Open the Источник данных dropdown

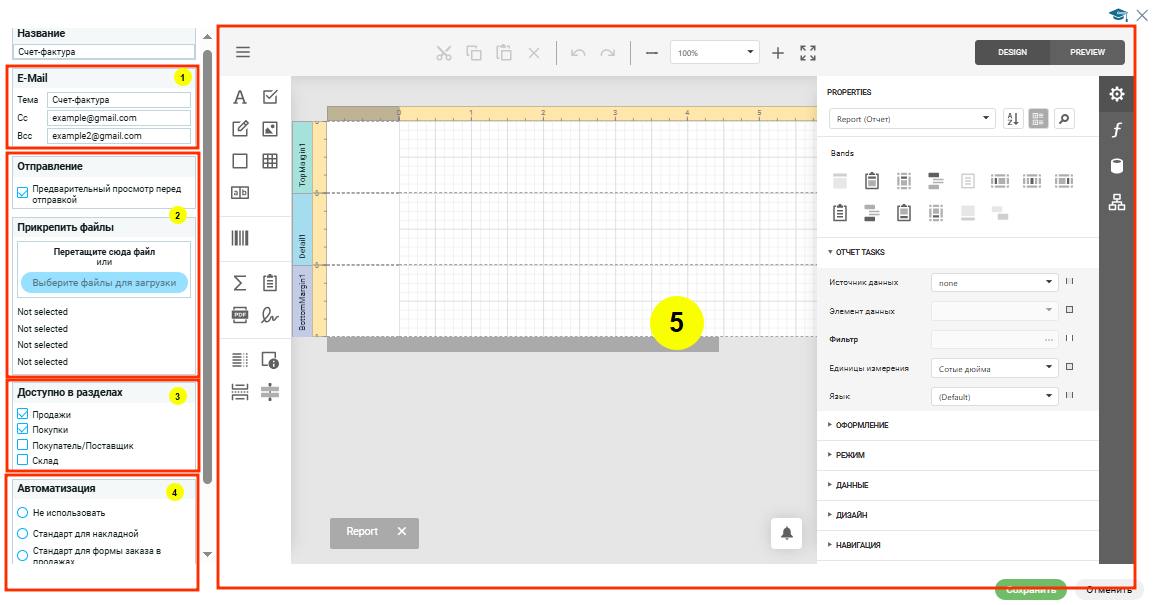click(x=994, y=283)
